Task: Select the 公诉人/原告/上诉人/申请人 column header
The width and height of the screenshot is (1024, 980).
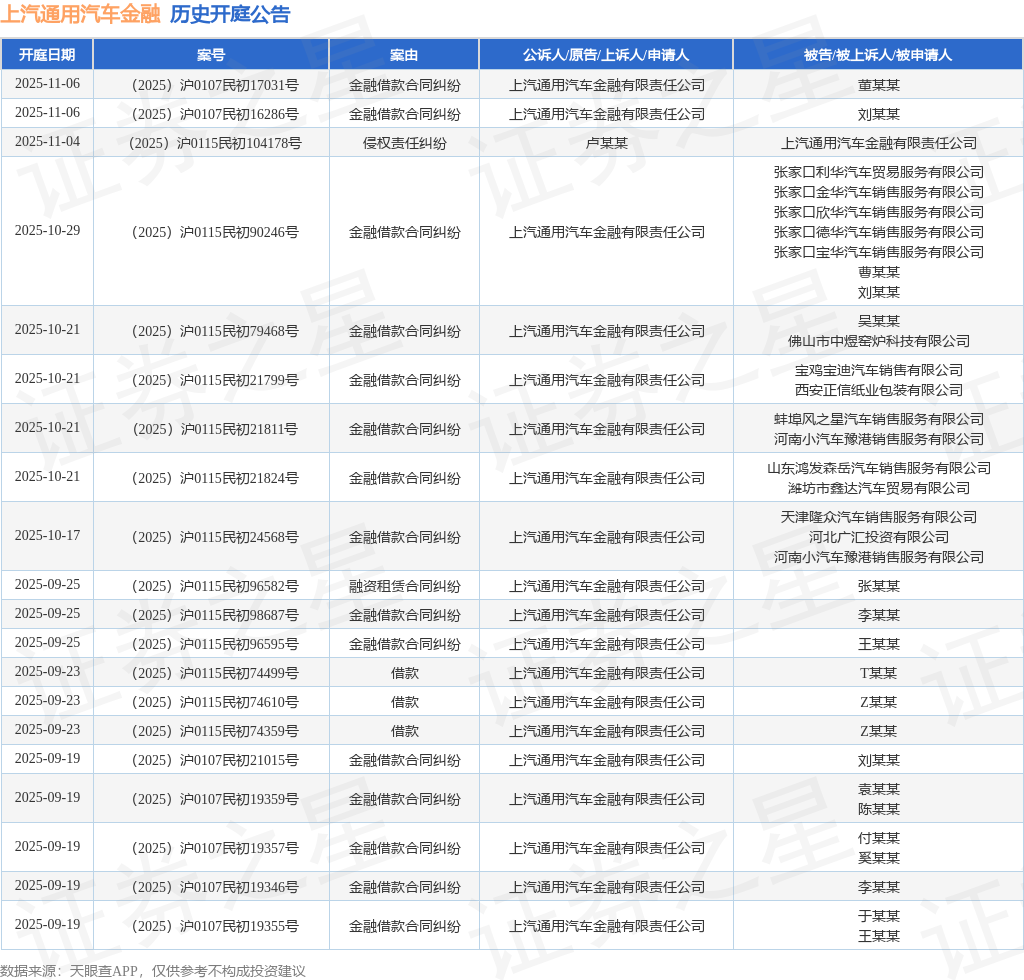Action: point(606,55)
